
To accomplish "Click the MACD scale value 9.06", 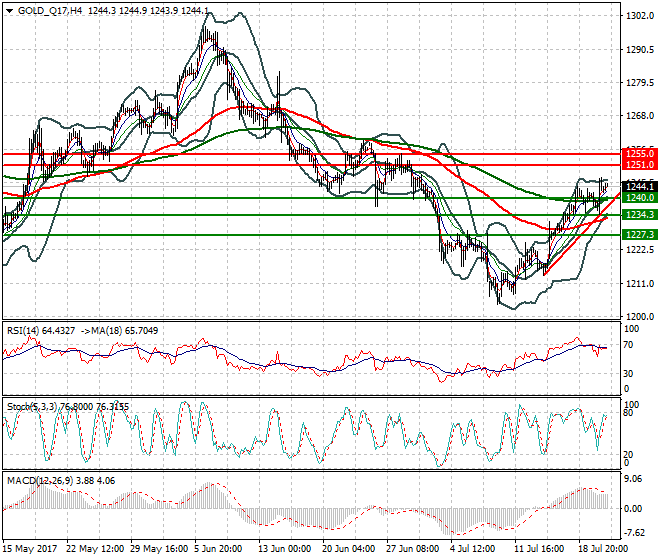I will coord(634,479).
